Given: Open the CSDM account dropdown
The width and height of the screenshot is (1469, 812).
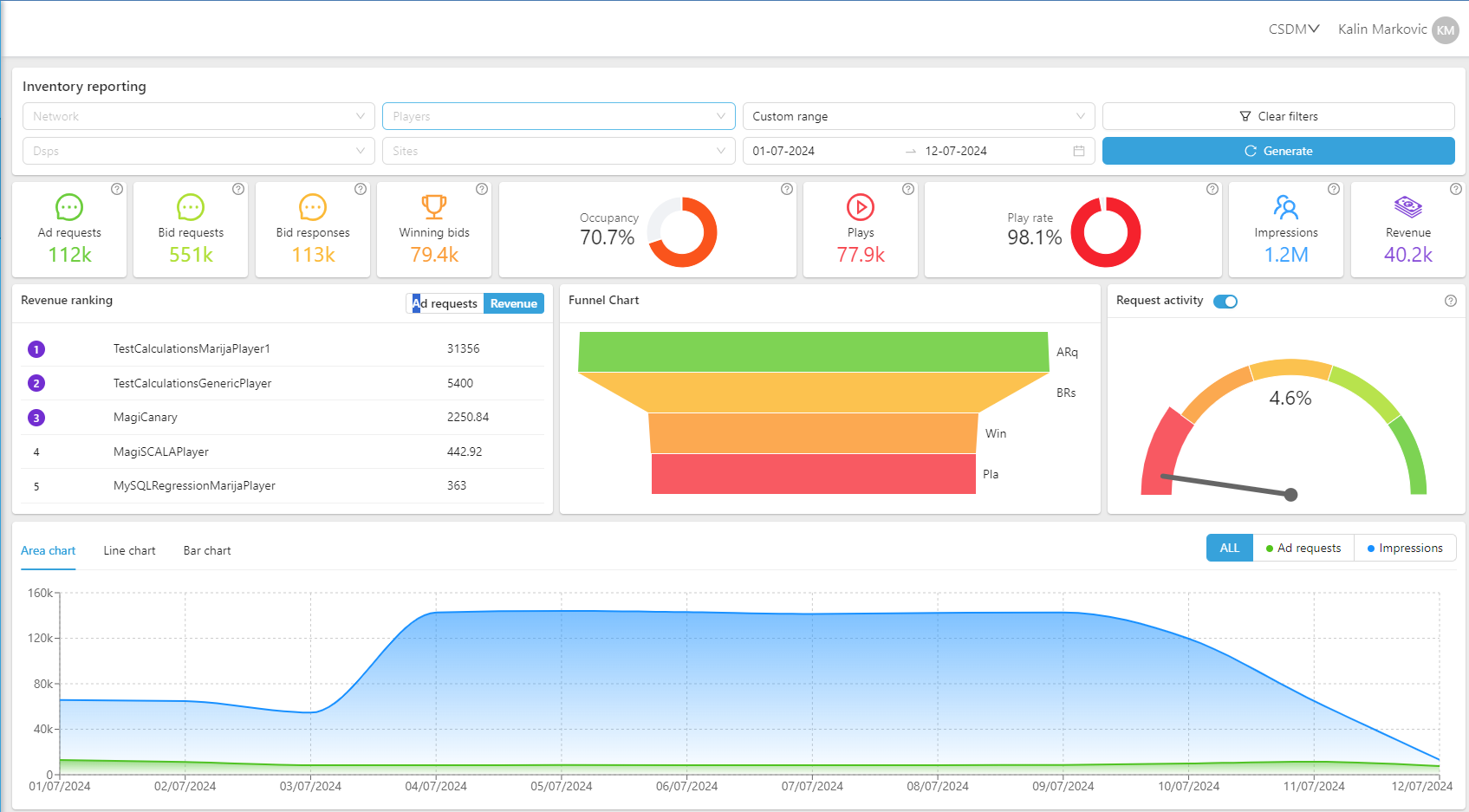Looking at the screenshot, I should (1293, 29).
